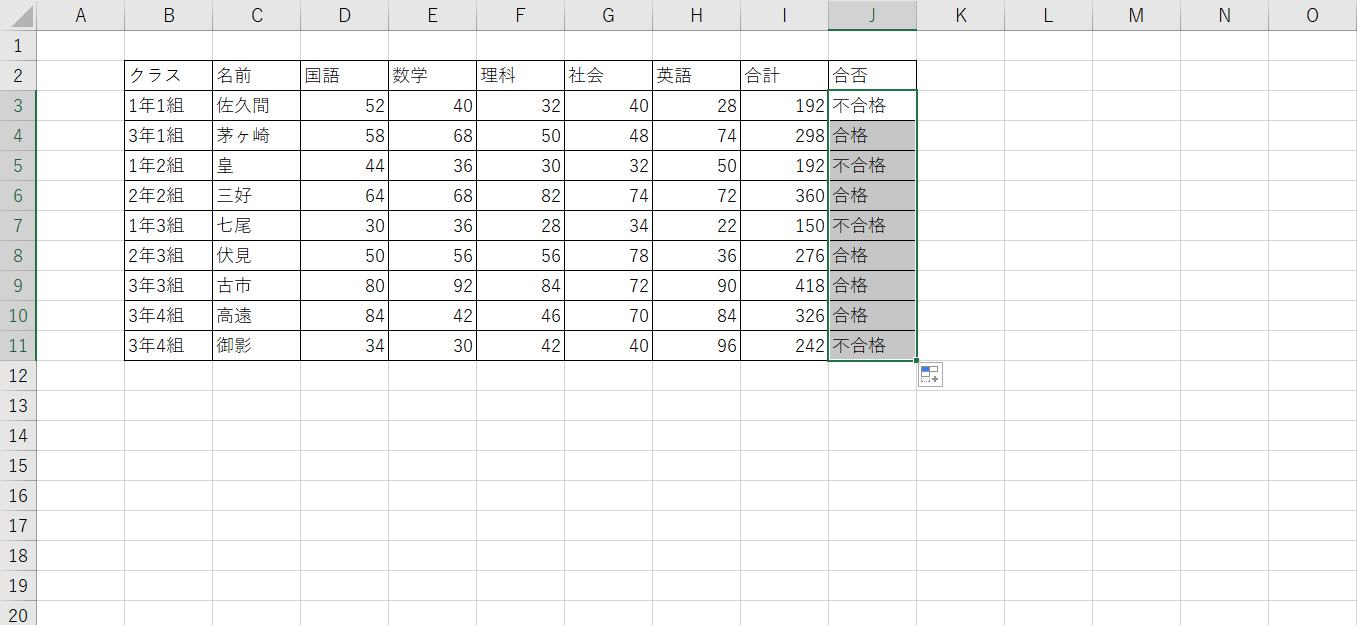
Task: Click 合格 result for 伏見
Action: pyautogui.click(x=872, y=255)
